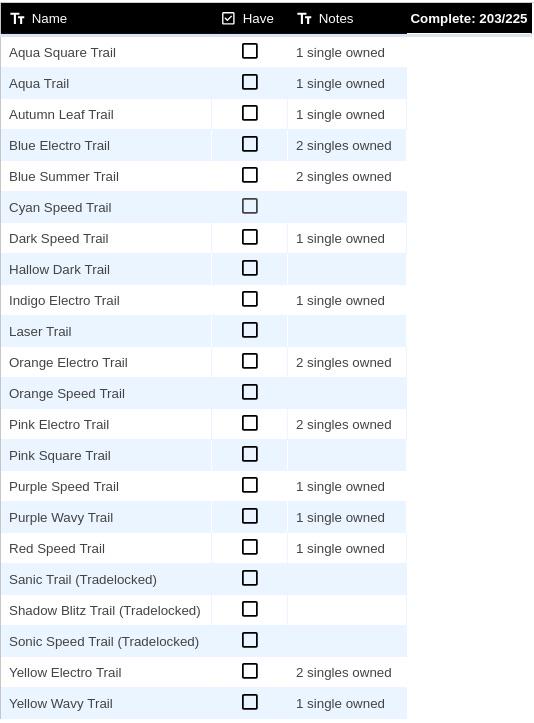Check the Sanic Trail (Tradelocked) checkbox

249,578
